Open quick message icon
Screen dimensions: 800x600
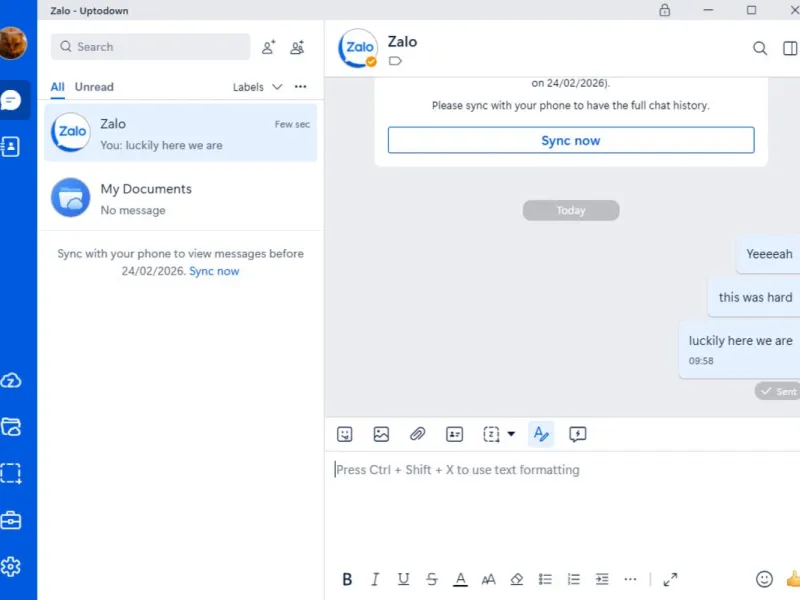tap(578, 434)
